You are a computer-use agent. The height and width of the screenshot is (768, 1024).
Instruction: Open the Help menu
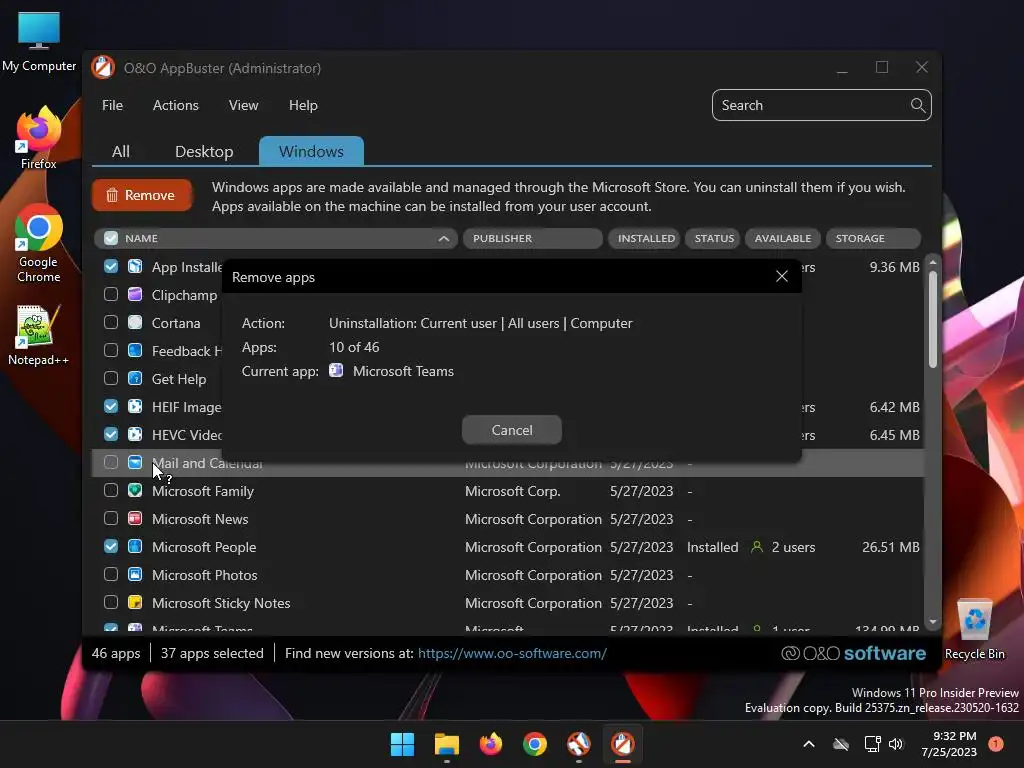click(303, 105)
